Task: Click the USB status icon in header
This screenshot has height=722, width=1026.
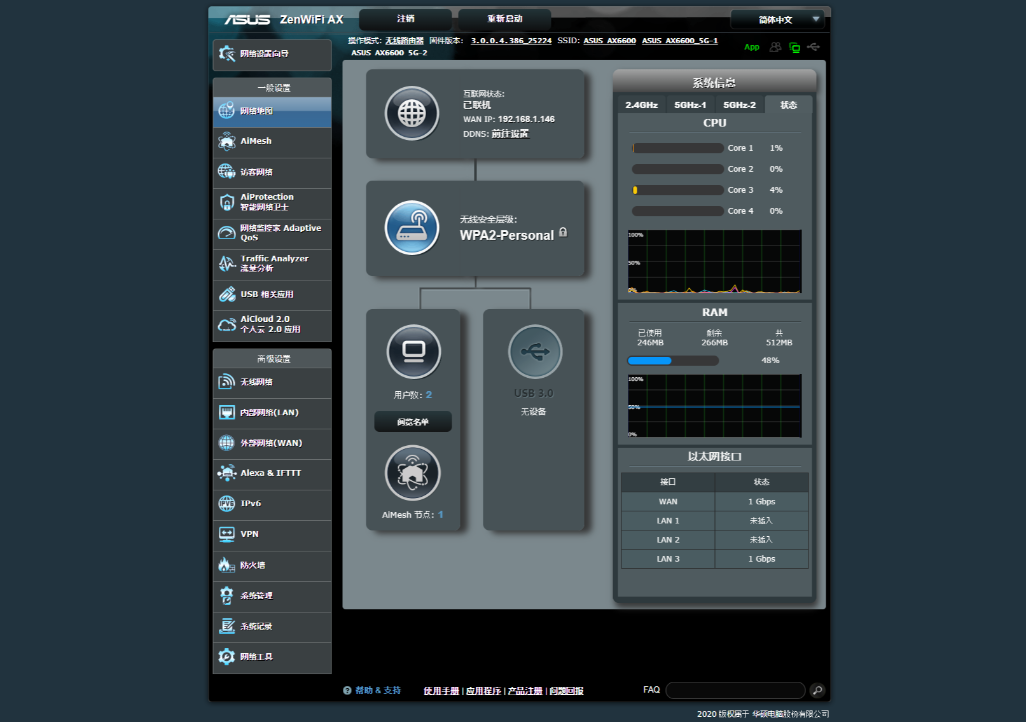Action: [813, 47]
